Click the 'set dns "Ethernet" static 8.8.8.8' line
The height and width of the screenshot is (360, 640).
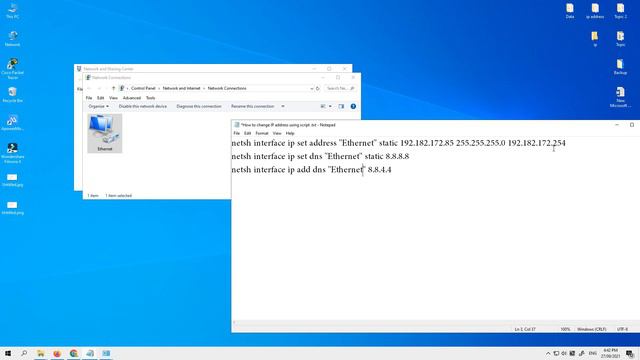point(320,156)
